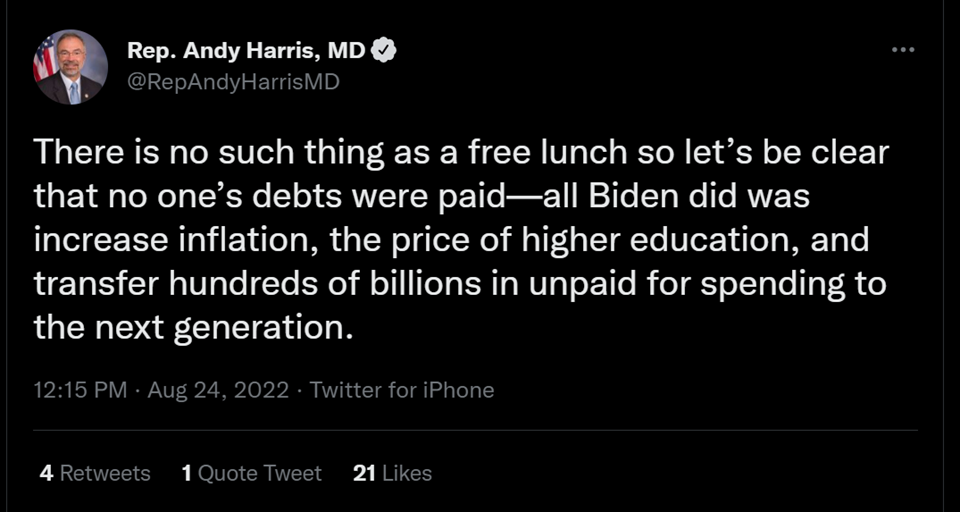
Task: Click the display name Rep. Andy Harris, MD
Action: click(x=247, y=50)
